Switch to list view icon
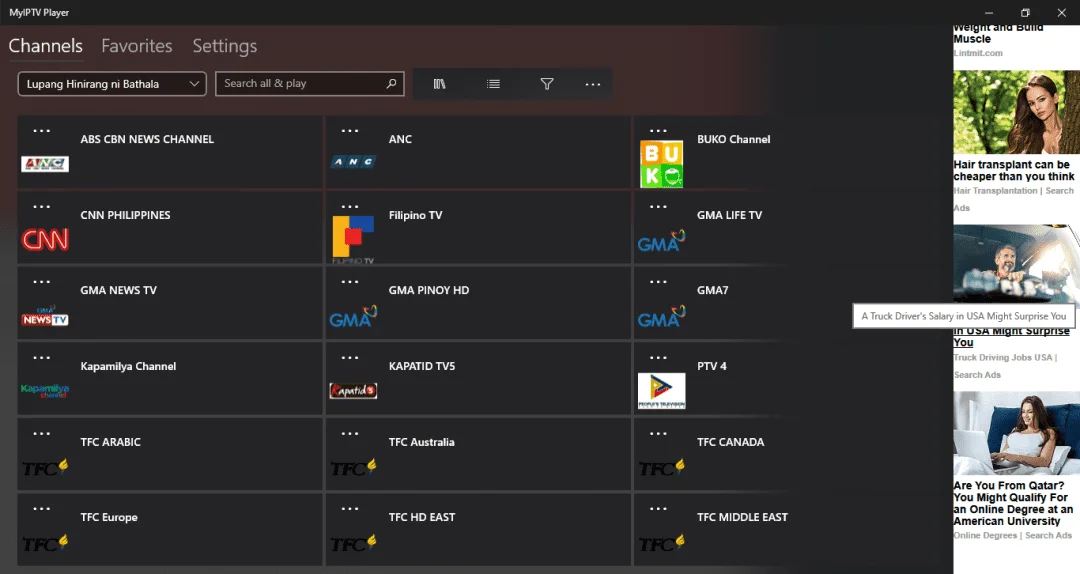The image size is (1080, 574). (x=493, y=84)
